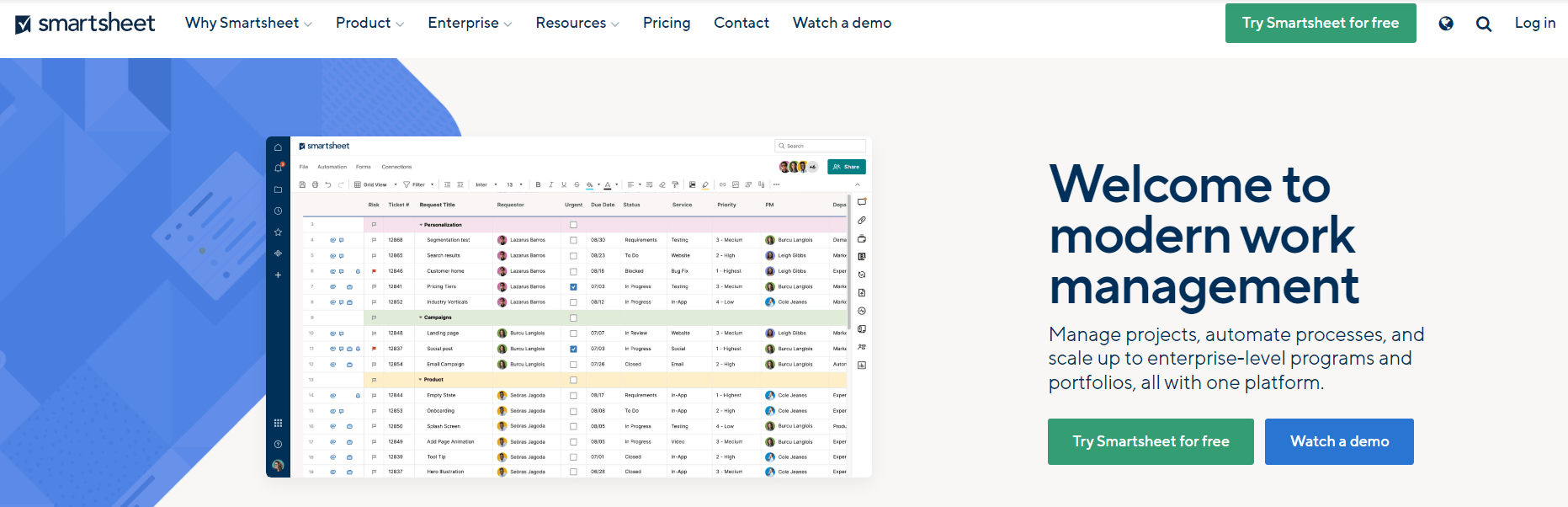Open the language selector globe icon
Viewport: 1568px width, 507px height.
(1446, 24)
